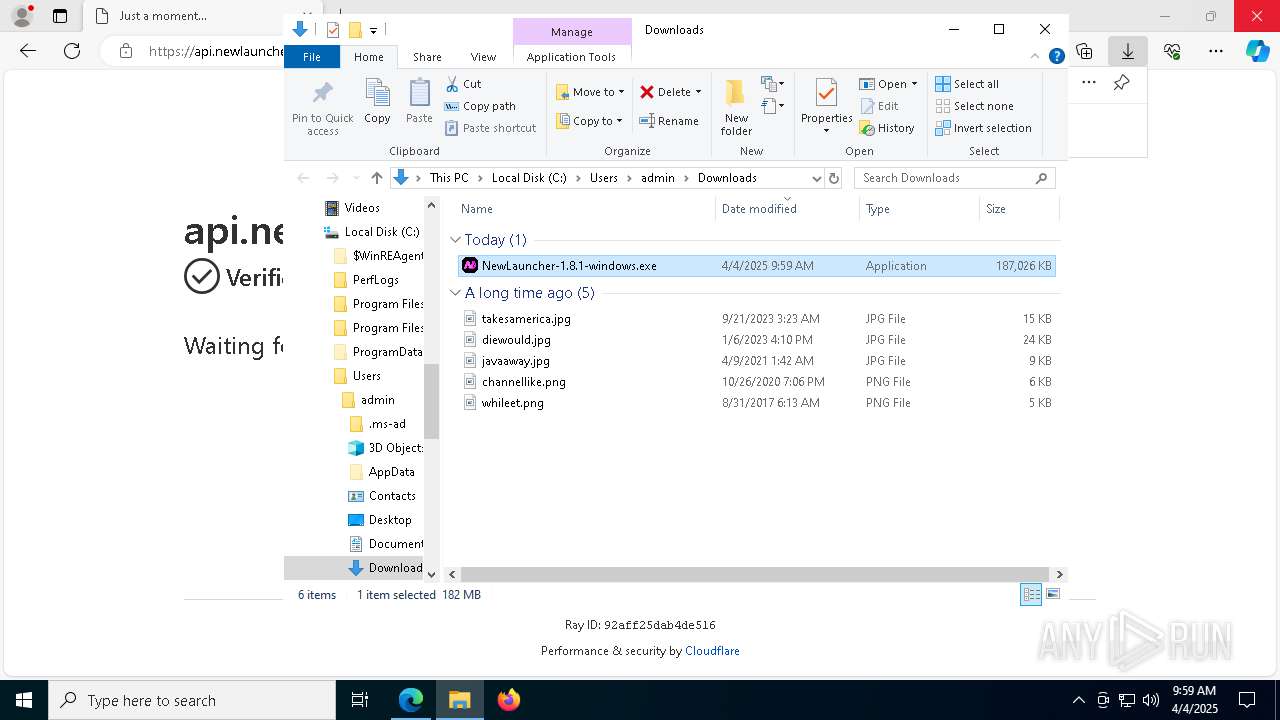1280x720 pixels.
Task: Click the navigation pane vertical scrollbar
Action: 432,401
